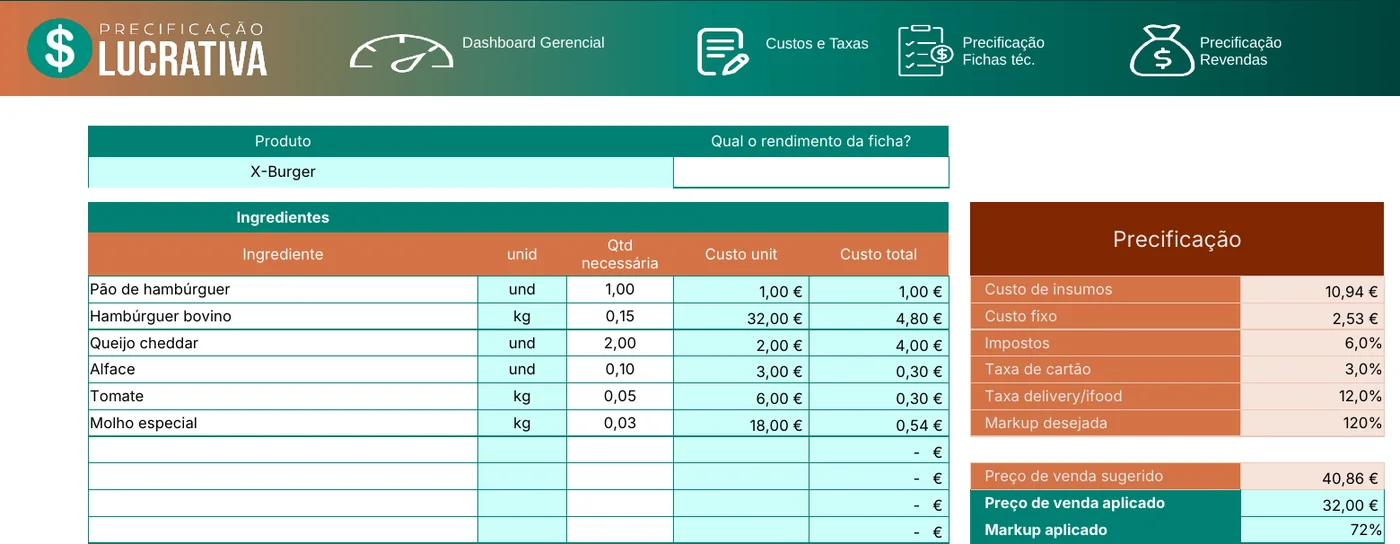The image size is (1400, 544).
Task: Click the Custo unit column header
Action: 741,254
